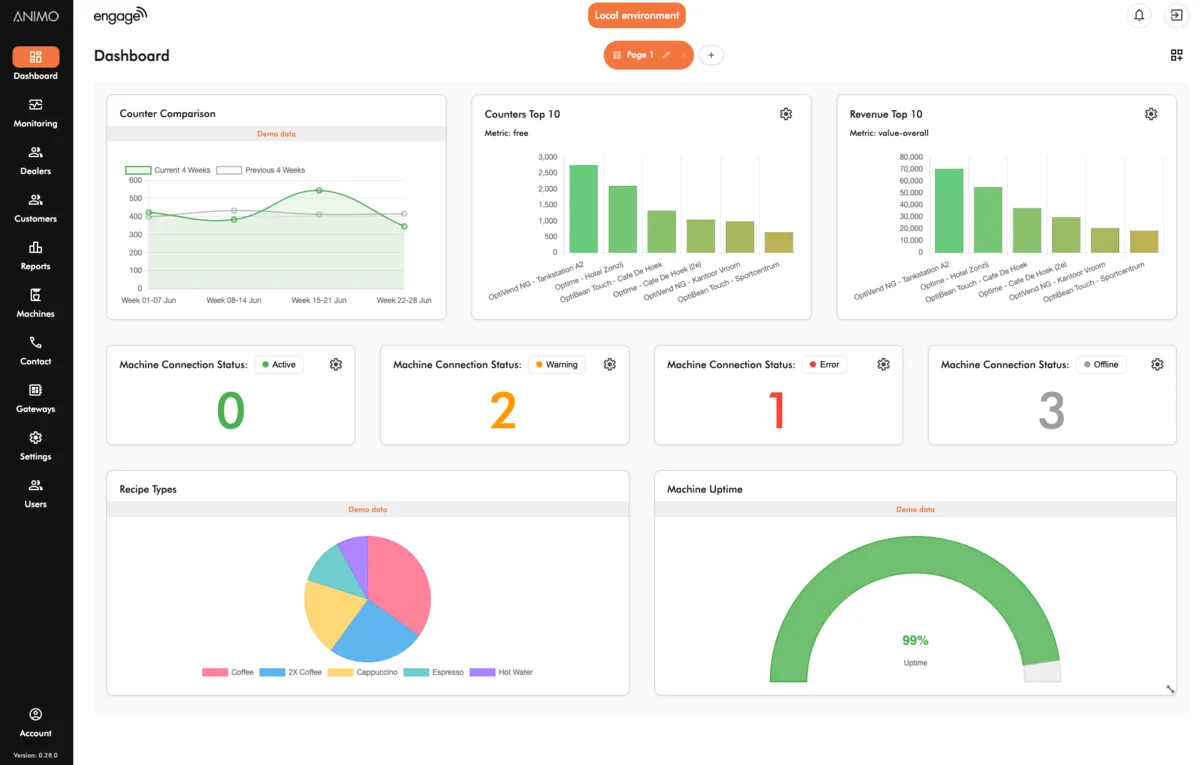This screenshot has height=765, width=1200.
Task: Click the ANIMO logo
Action: (x=36, y=16)
